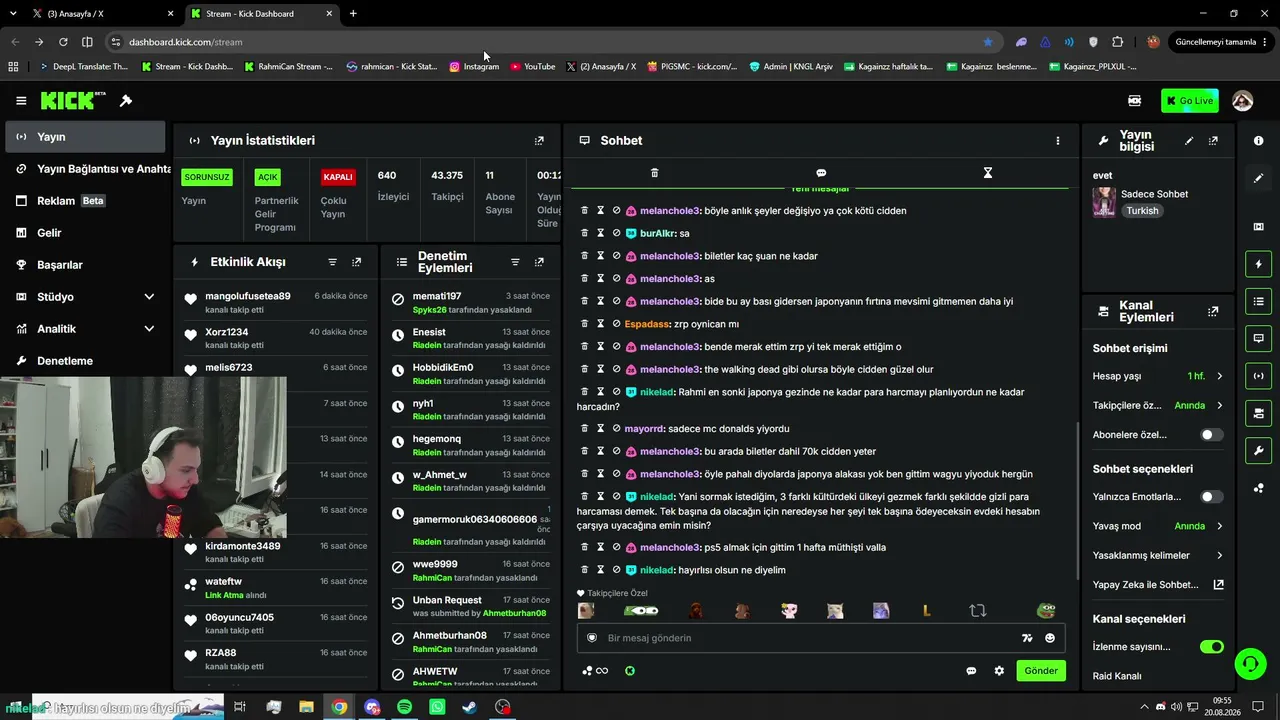Pop out the Etkinlik Akışı panel
1280x720 pixels.
click(x=356, y=262)
